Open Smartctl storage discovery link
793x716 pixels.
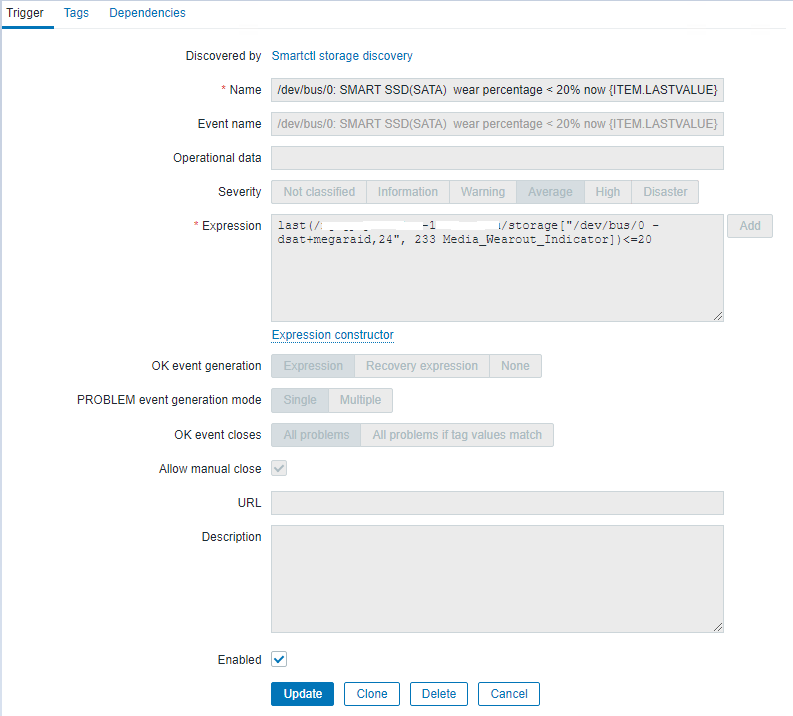pos(342,56)
